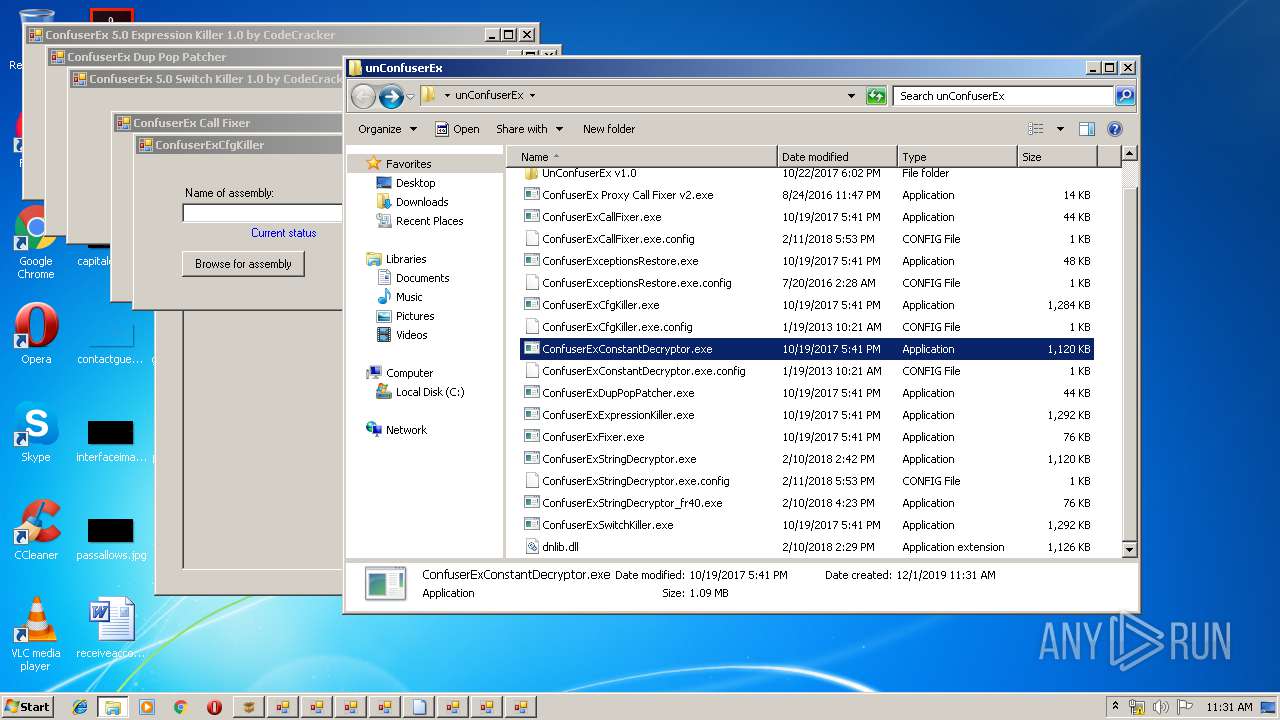Open the Share with dropdown

point(529,129)
